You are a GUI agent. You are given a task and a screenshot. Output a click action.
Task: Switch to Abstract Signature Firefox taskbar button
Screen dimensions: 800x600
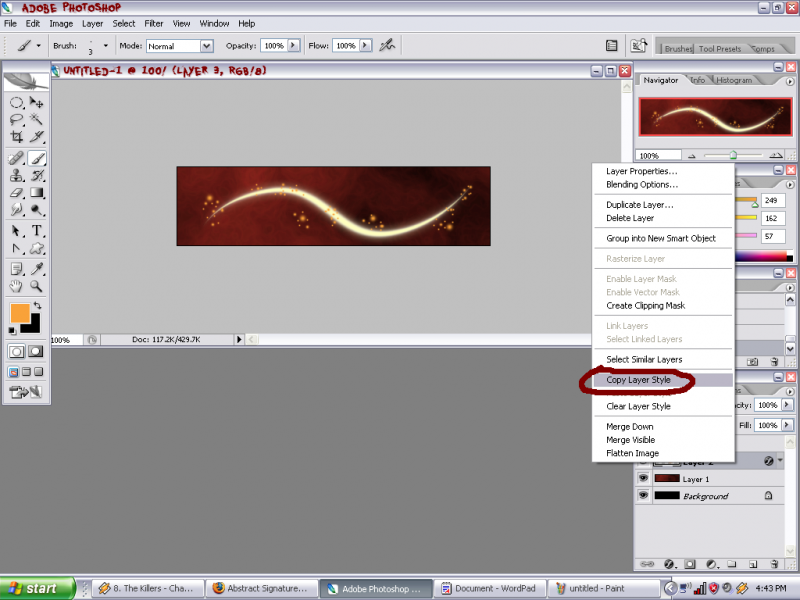262,588
